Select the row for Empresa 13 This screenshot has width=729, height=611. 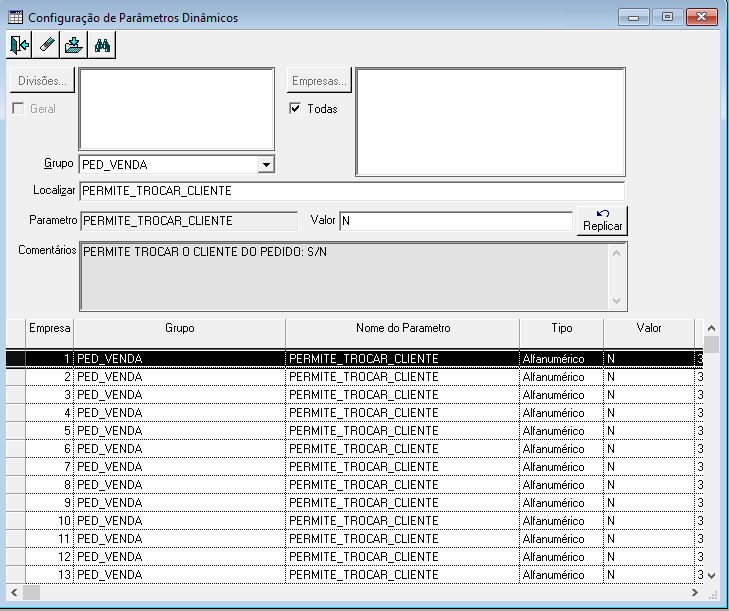pyautogui.click(x=354, y=575)
